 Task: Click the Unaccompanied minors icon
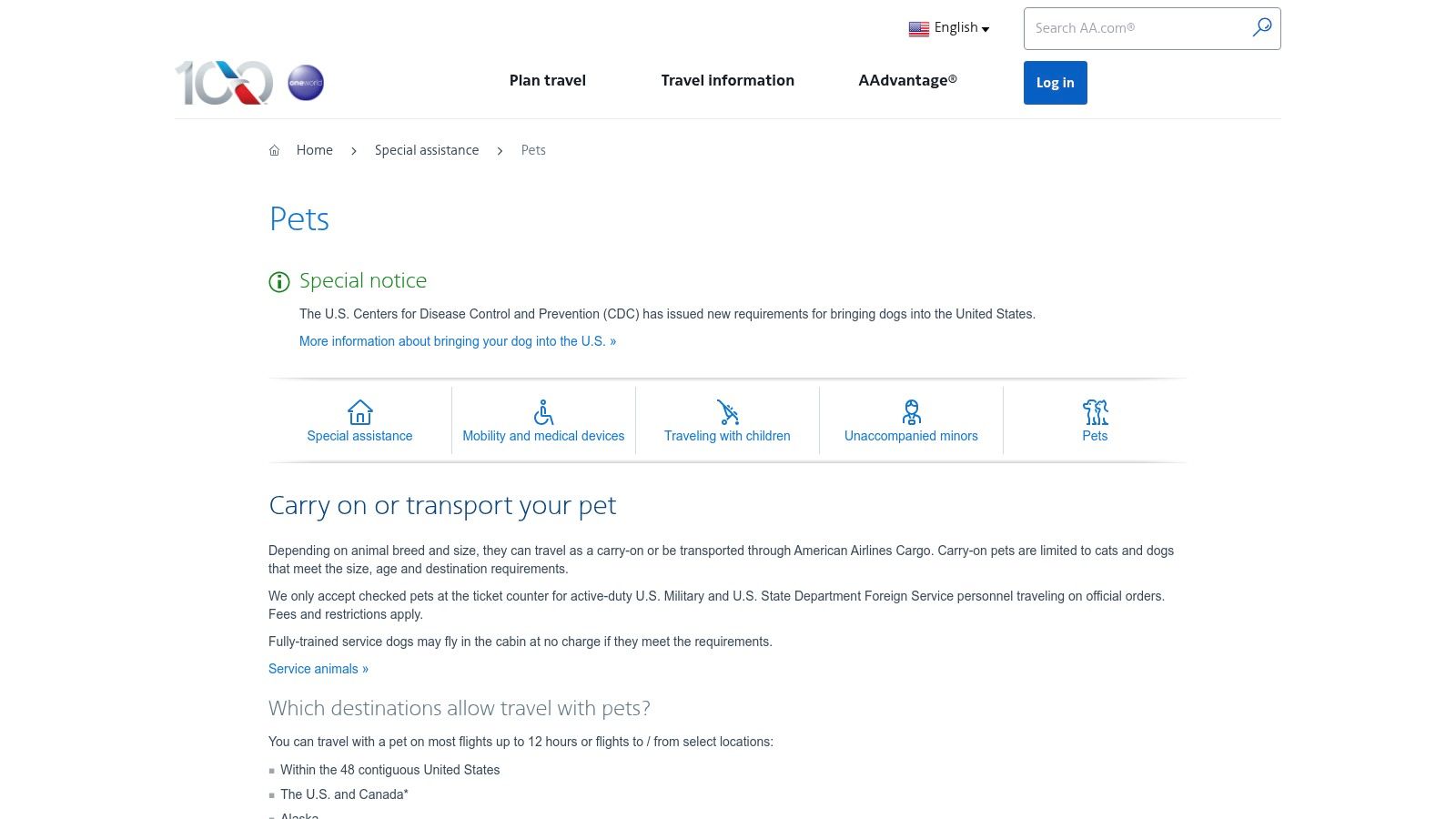911,412
